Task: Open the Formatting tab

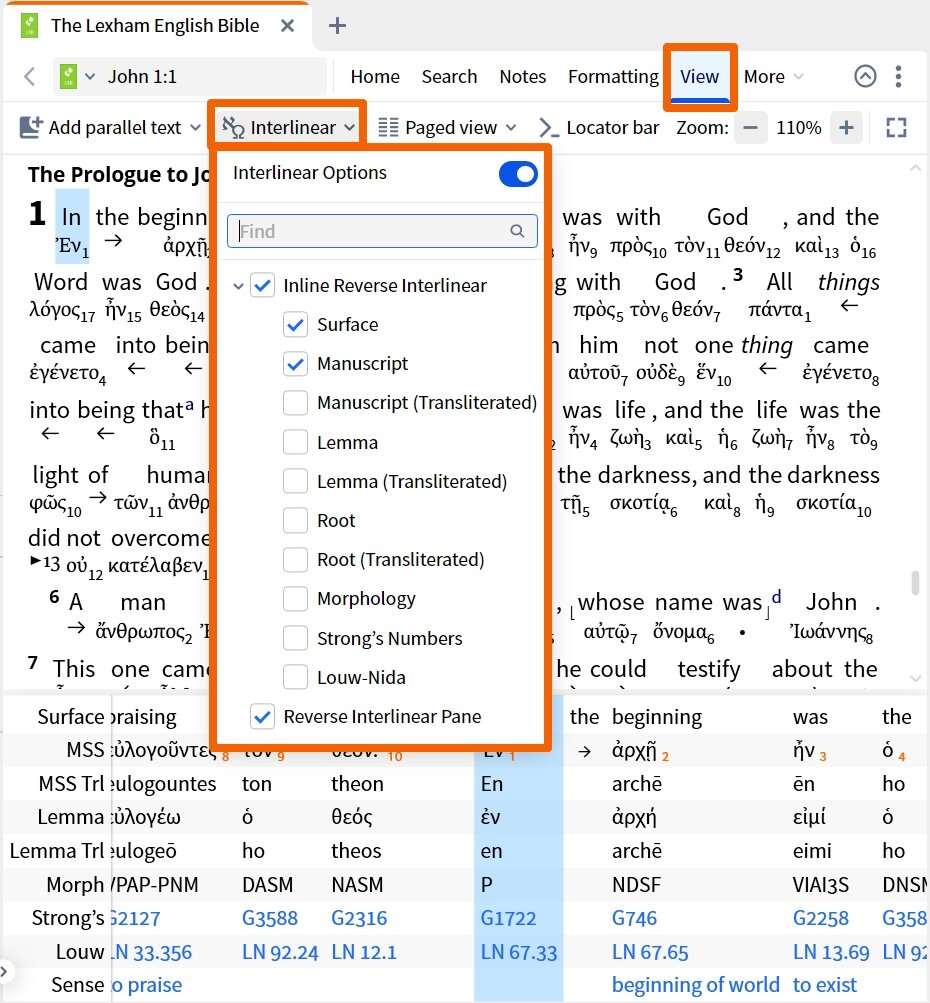Action: pyautogui.click(x=613, y=77)
